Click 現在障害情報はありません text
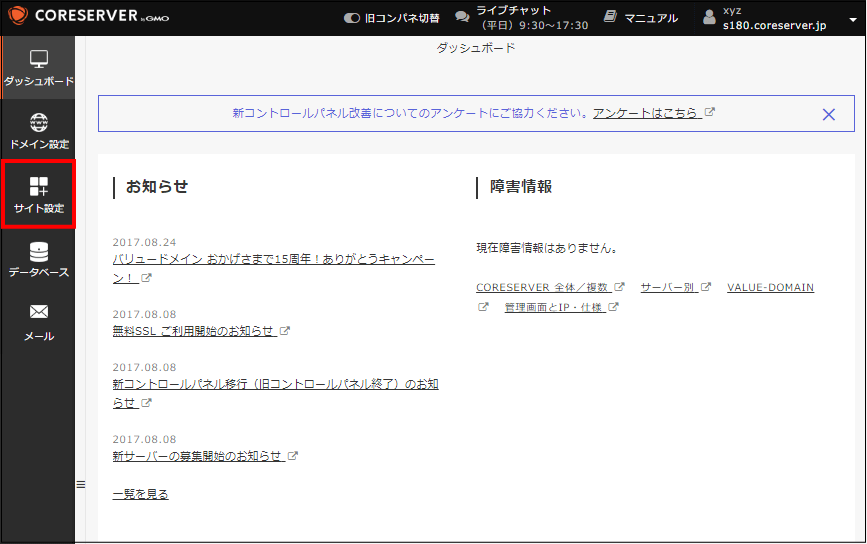Image resolution: width=867 pixels, height=544 pixels. point(547,248)
